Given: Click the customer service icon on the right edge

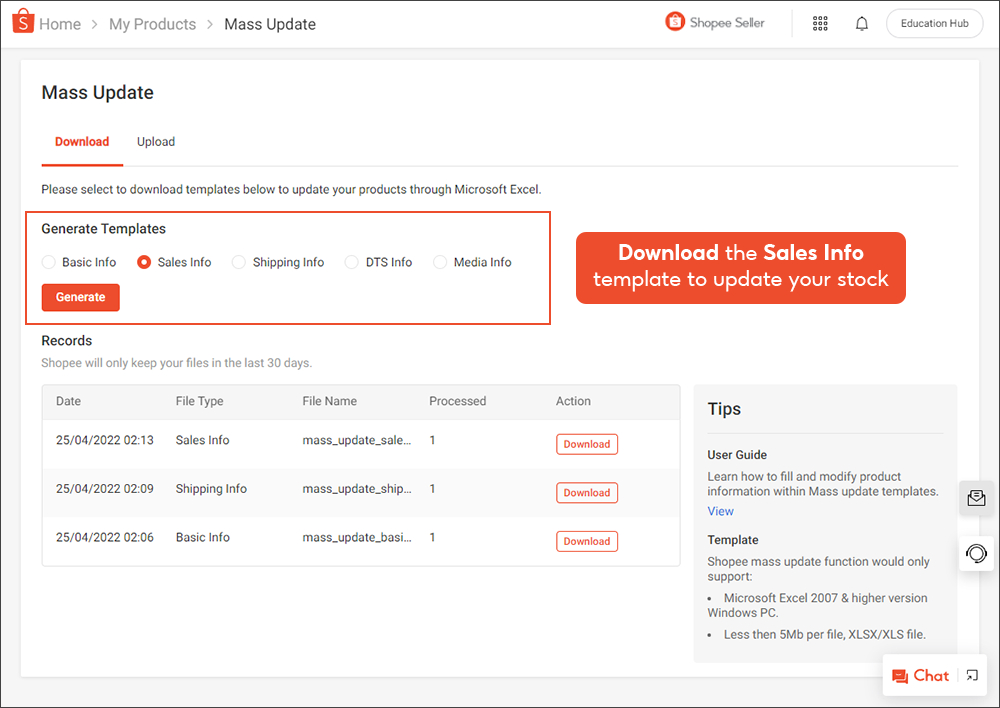Looking at the screenshot, I should tap(976, 553).
